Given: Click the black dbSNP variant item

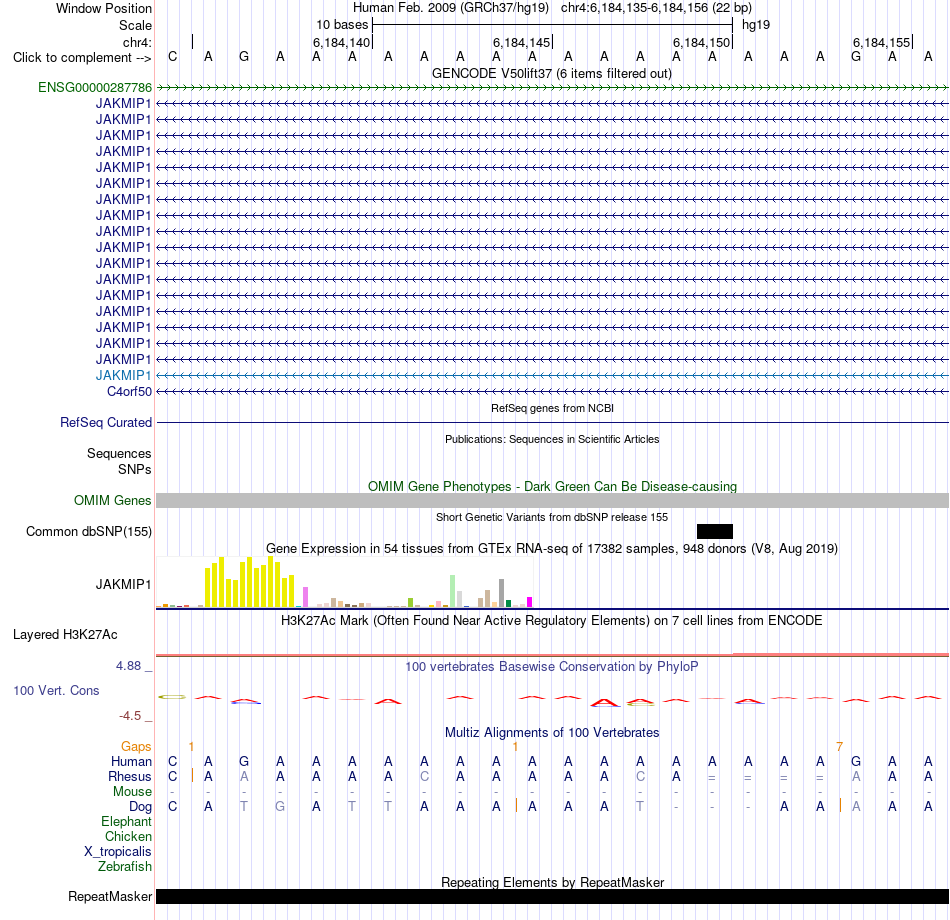Looking at the screenshot, I should click(715, 532).
